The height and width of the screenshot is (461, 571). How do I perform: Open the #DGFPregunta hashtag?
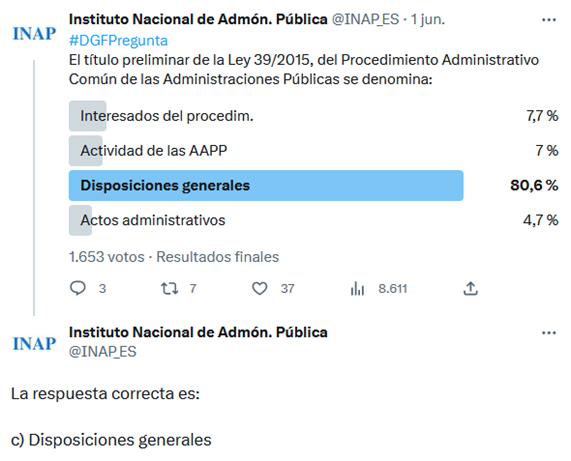[x=118, y=40]
